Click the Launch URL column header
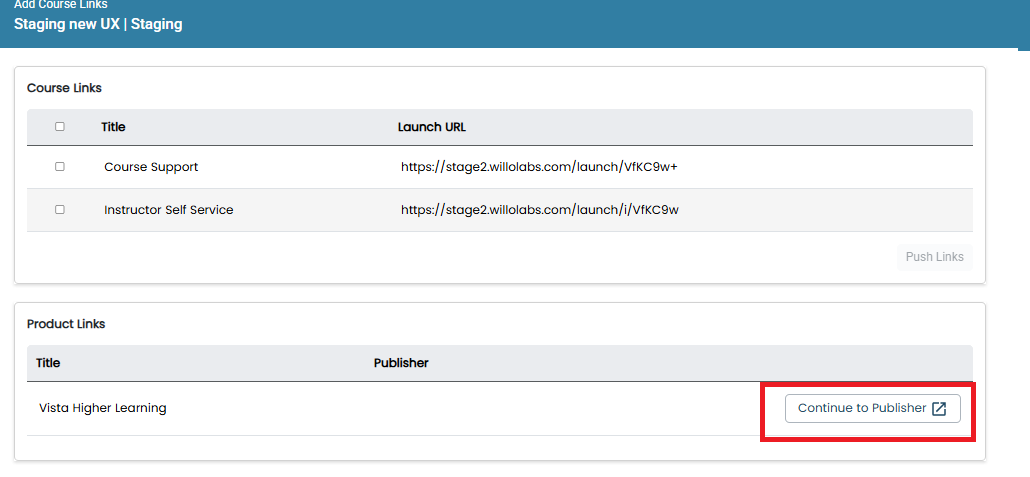1030x477 pixels. click(x=432, y=127)
